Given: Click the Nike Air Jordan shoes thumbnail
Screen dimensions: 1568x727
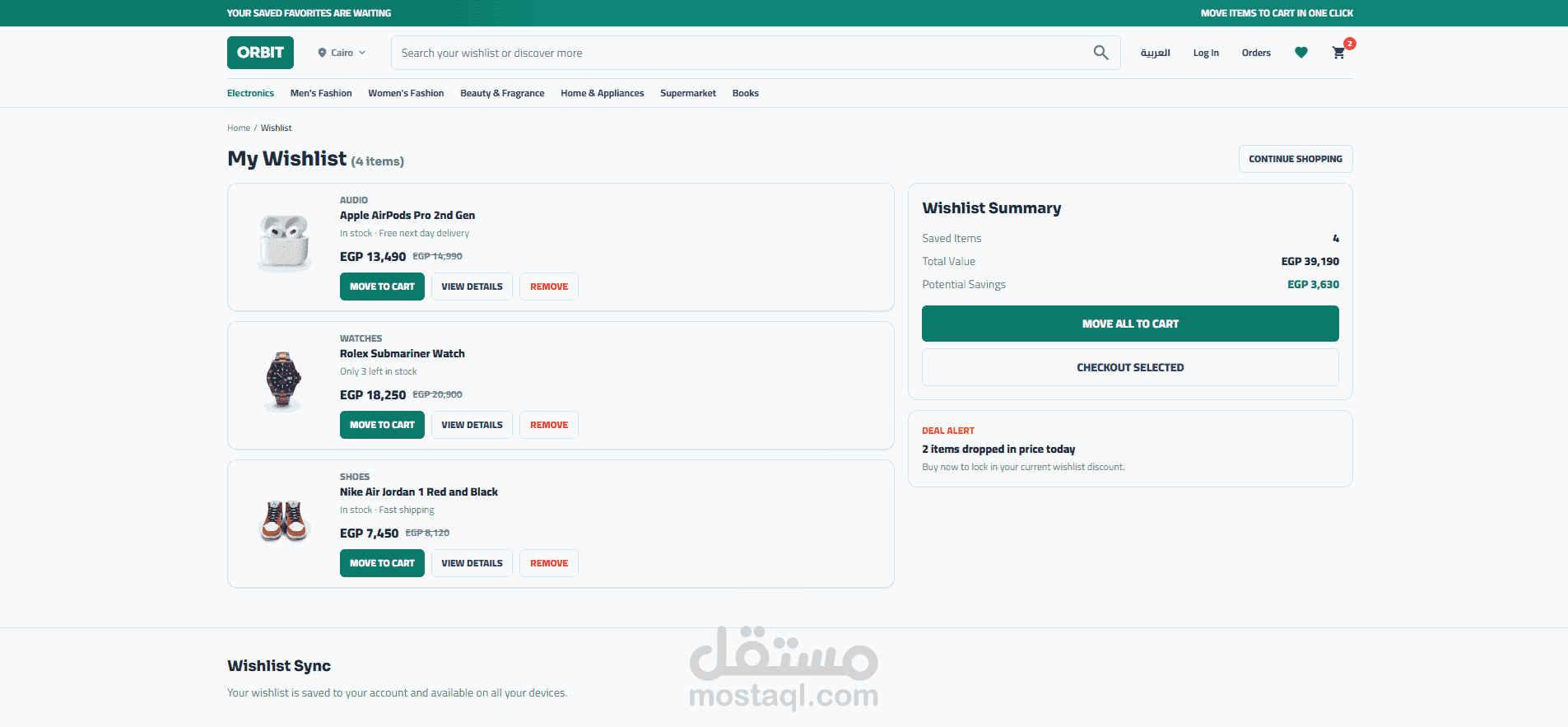Looking at the screenshot, I should (x=284, y=520).
